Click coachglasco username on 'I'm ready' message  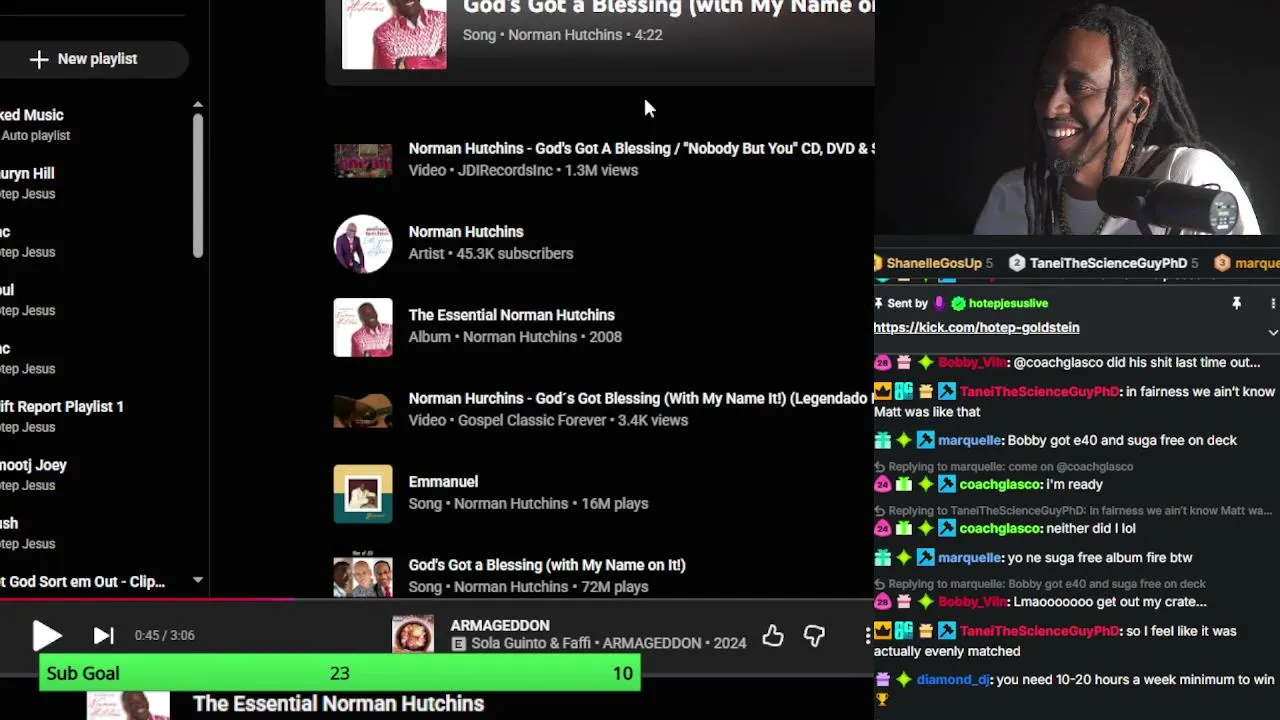(1000, 484)
